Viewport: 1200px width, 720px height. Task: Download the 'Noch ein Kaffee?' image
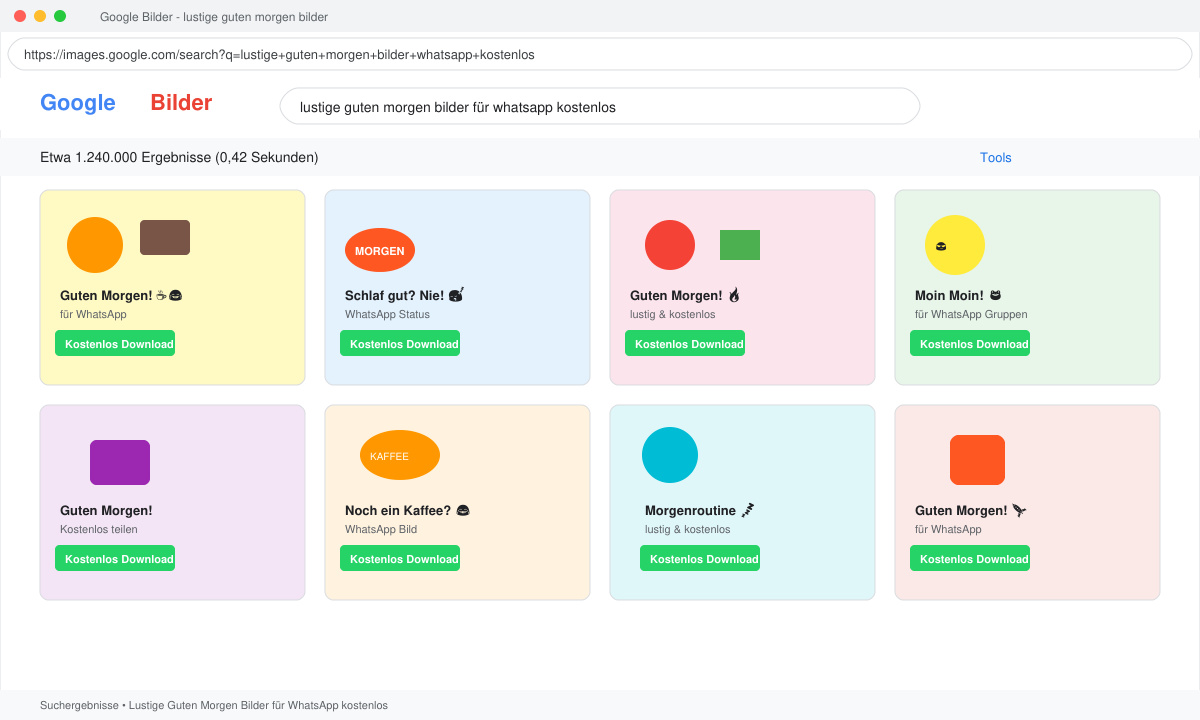tap(400, 558)
